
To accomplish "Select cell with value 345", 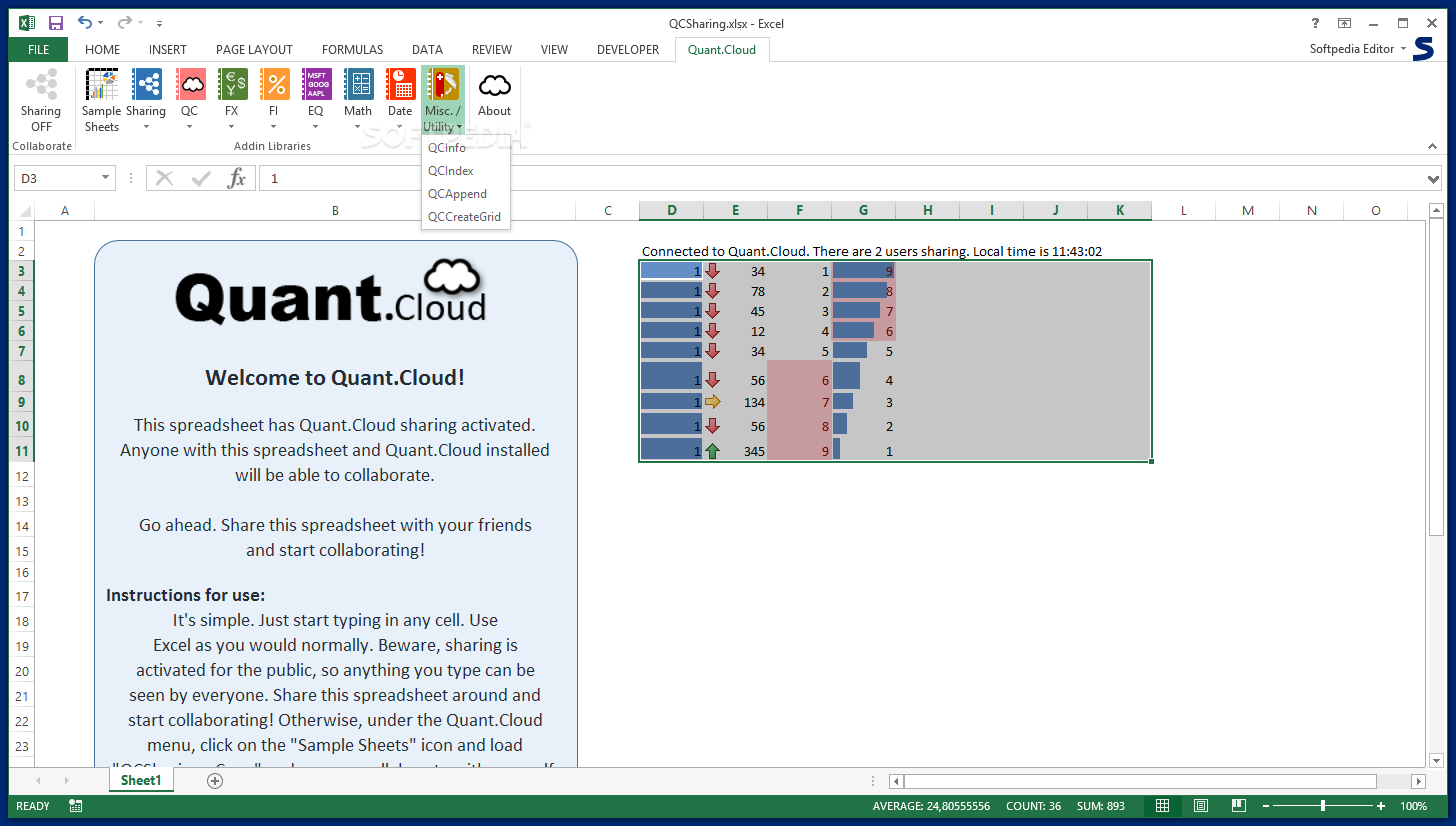I will pos(736,451).
